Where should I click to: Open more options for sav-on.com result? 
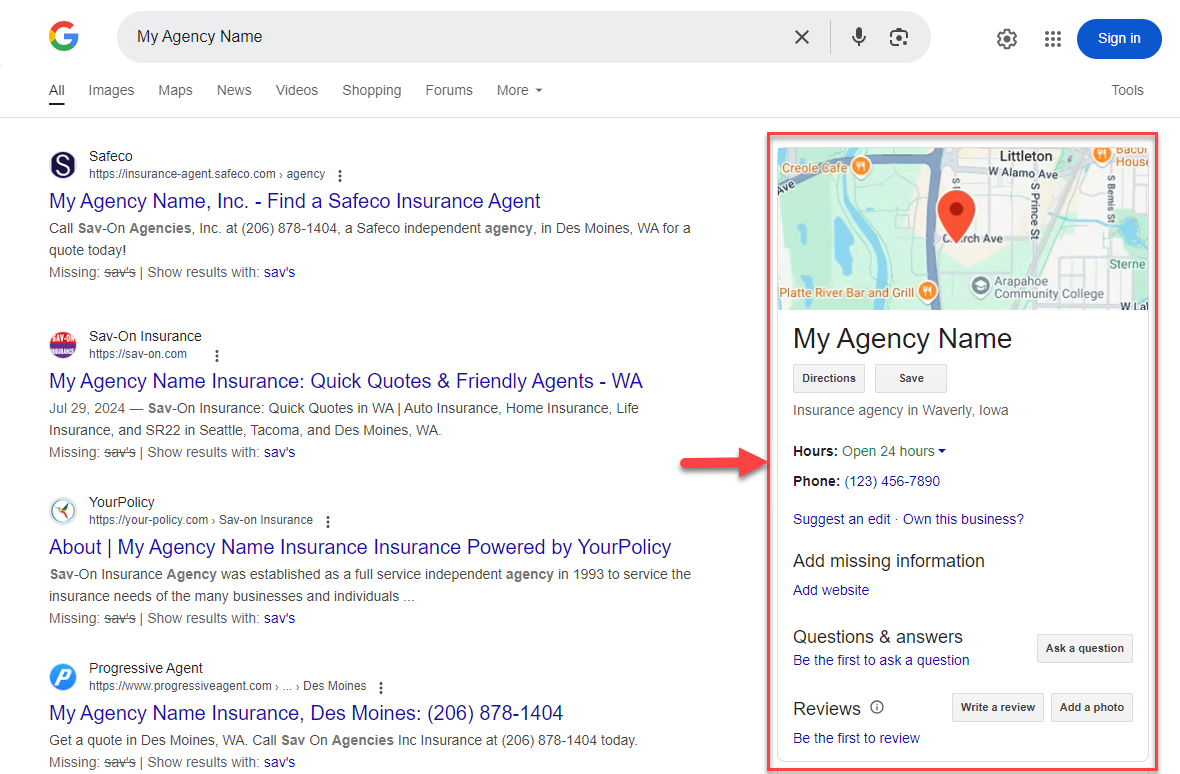coord(217,355)
